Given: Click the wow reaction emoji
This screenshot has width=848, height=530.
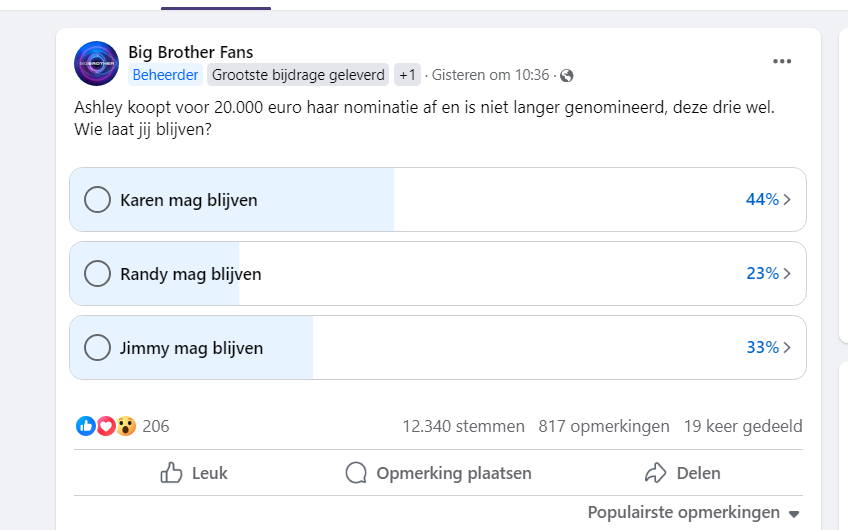Looking at the screenshot, I should tap(126, 426).
